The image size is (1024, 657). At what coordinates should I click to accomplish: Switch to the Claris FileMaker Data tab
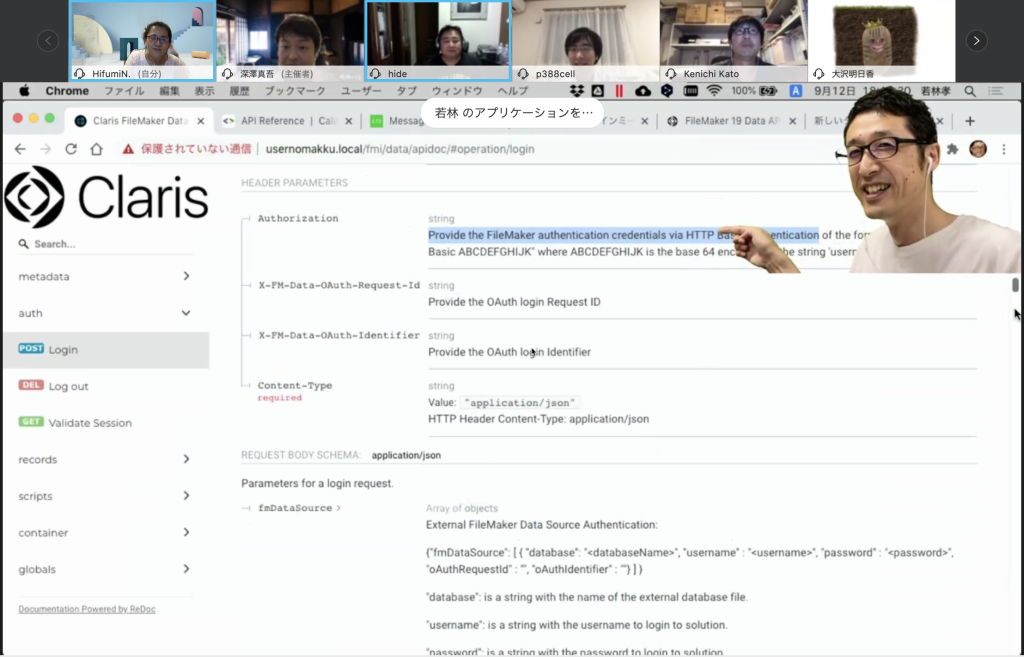(139, 121)
